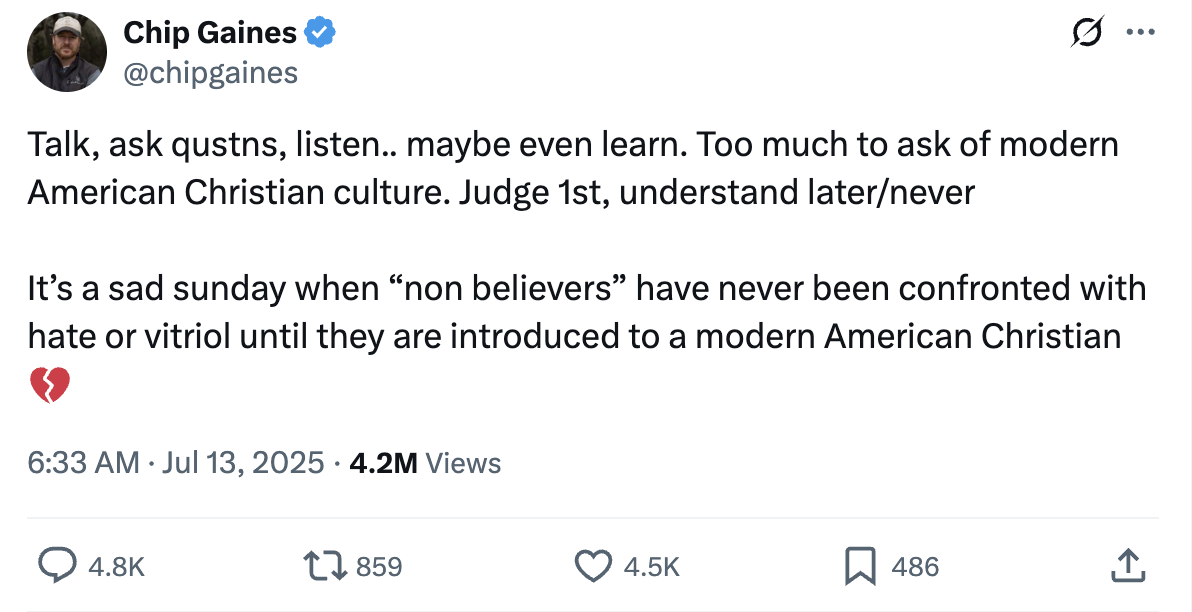This screenshot has height=612, width=1192.
Task: Click the 859 reposts count
Action: coord(379,567)
